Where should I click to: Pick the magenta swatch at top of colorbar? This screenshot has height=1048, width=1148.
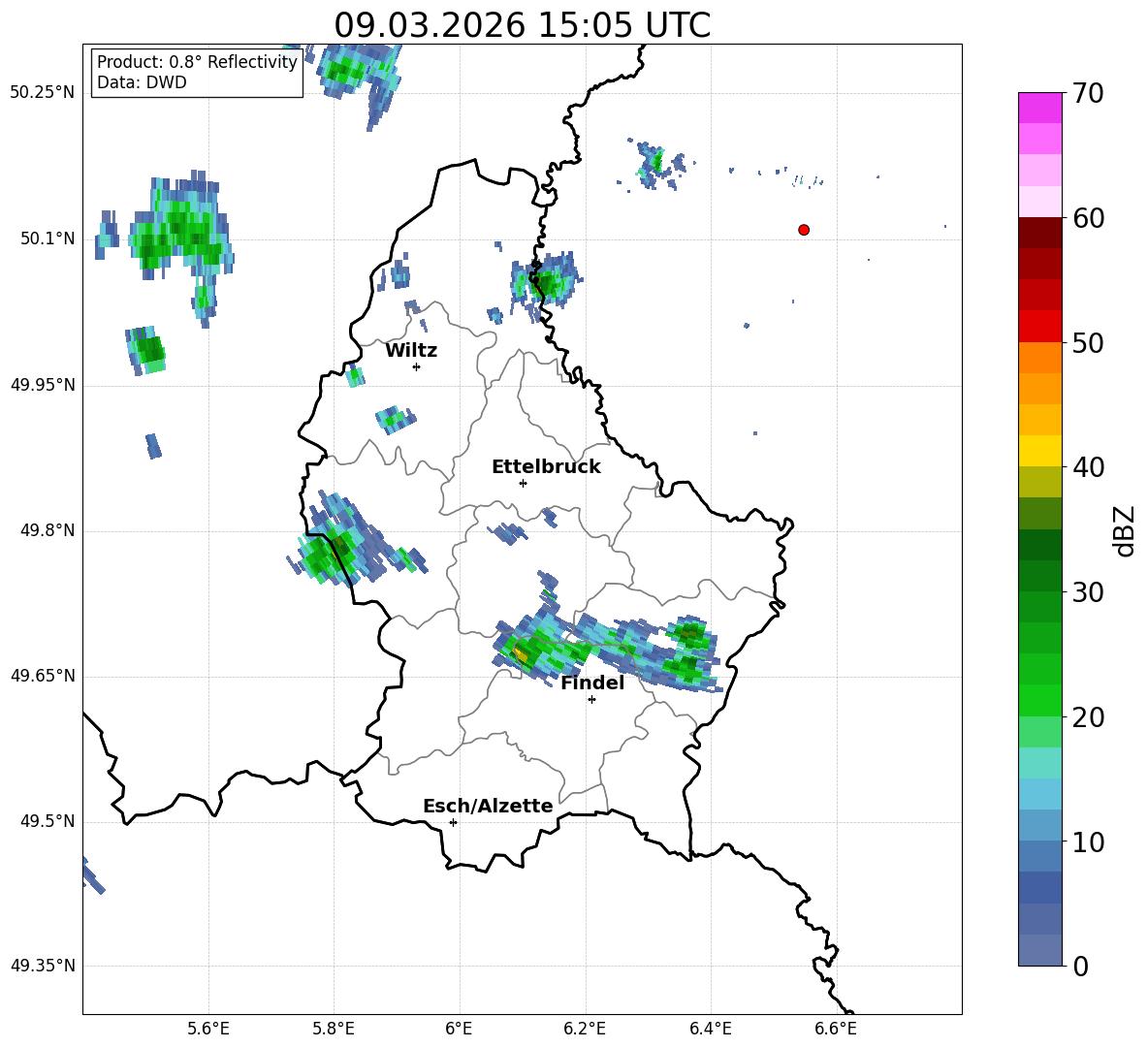[x=1039, y=108]
